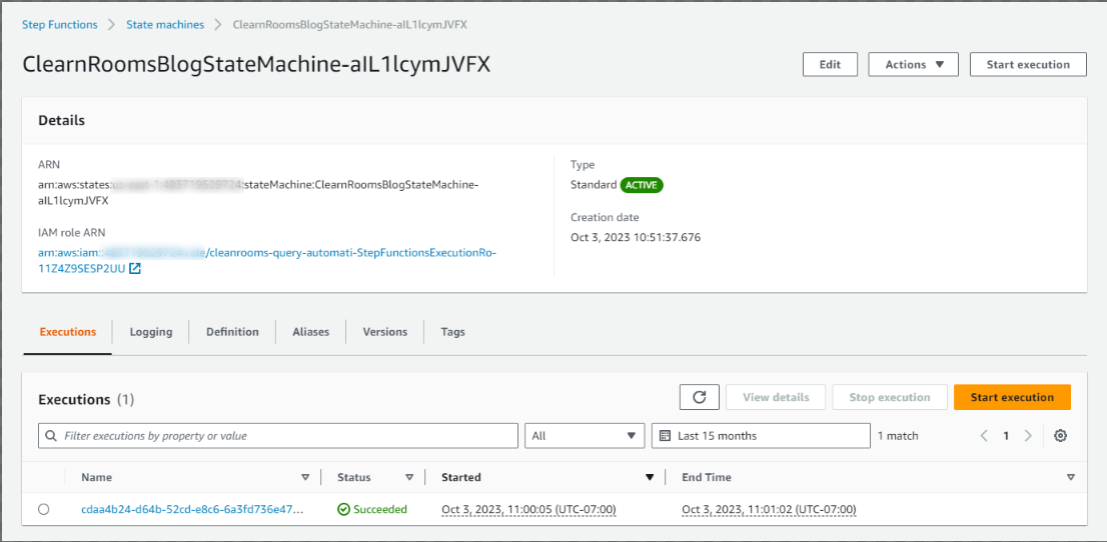Click the Standard type value
Viewport: 1107px width, 542px height.
594,185
